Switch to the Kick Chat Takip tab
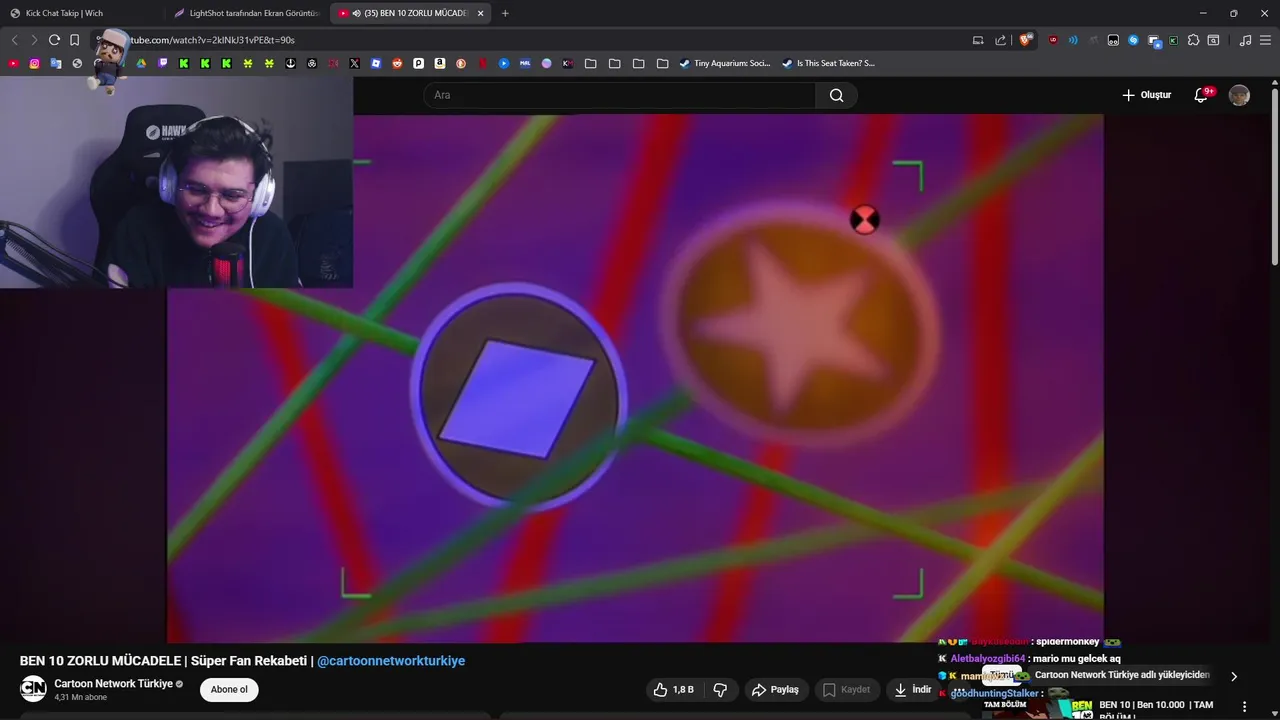Viewport: 1280px width, 720px height. click(x=82, y=13)
